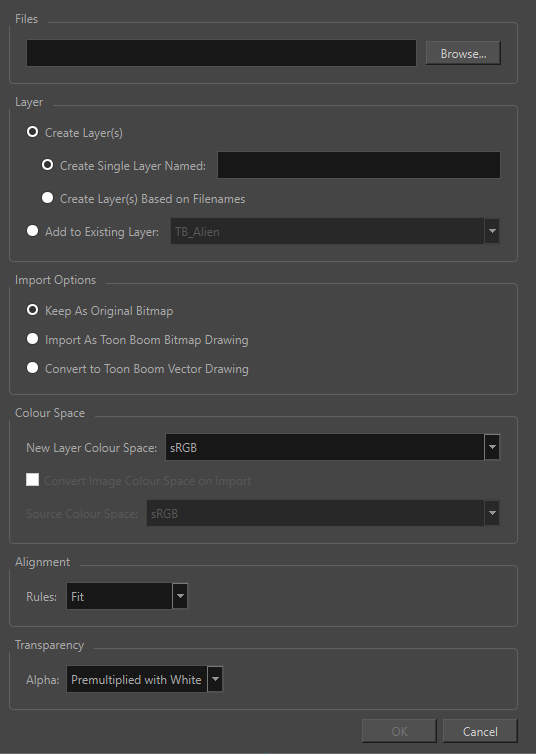Click the single layer name text field
This screenshot has width=536, height=754.
tap(359, 165)
